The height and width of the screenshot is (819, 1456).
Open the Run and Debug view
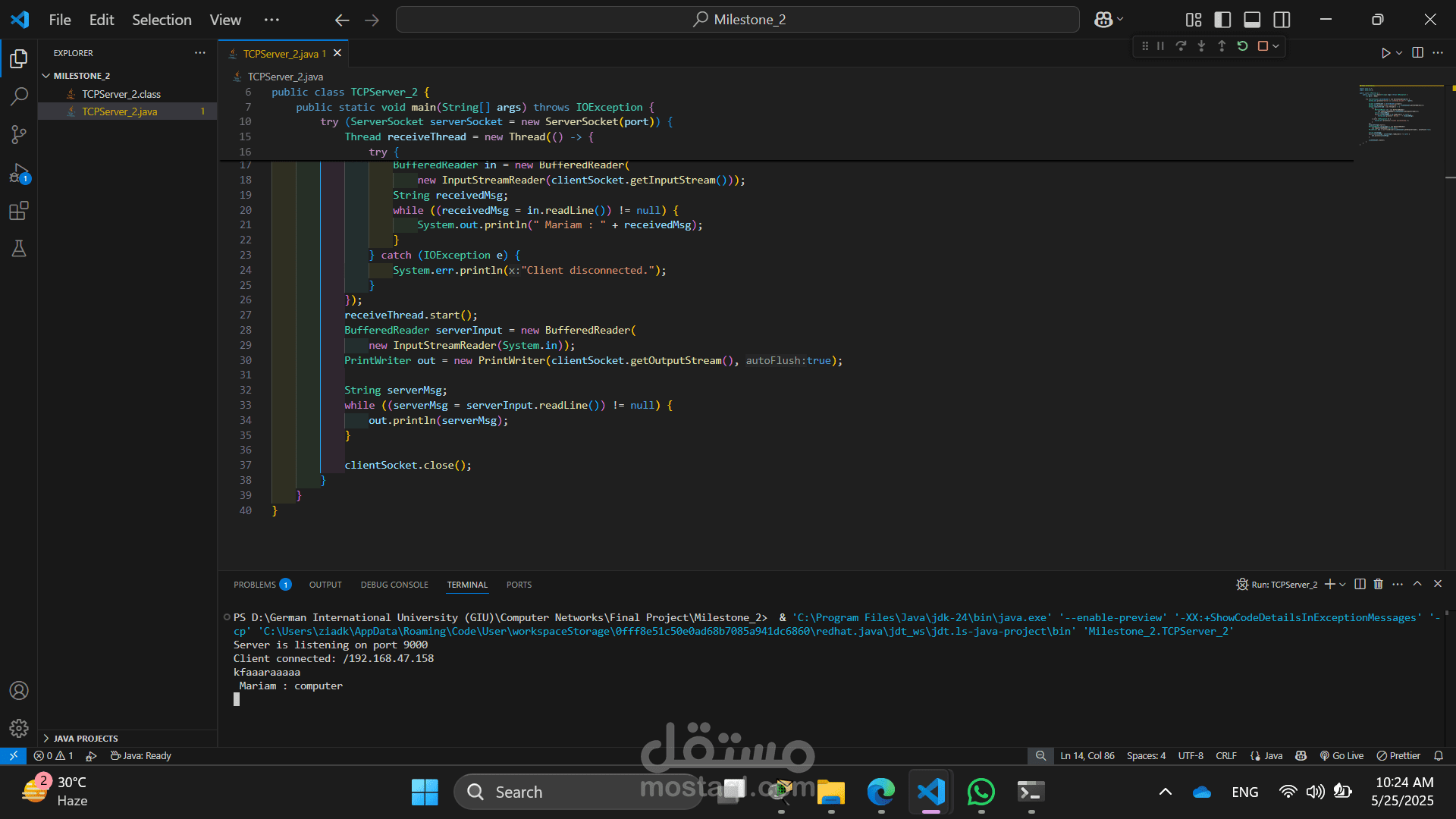pos(19,173)
